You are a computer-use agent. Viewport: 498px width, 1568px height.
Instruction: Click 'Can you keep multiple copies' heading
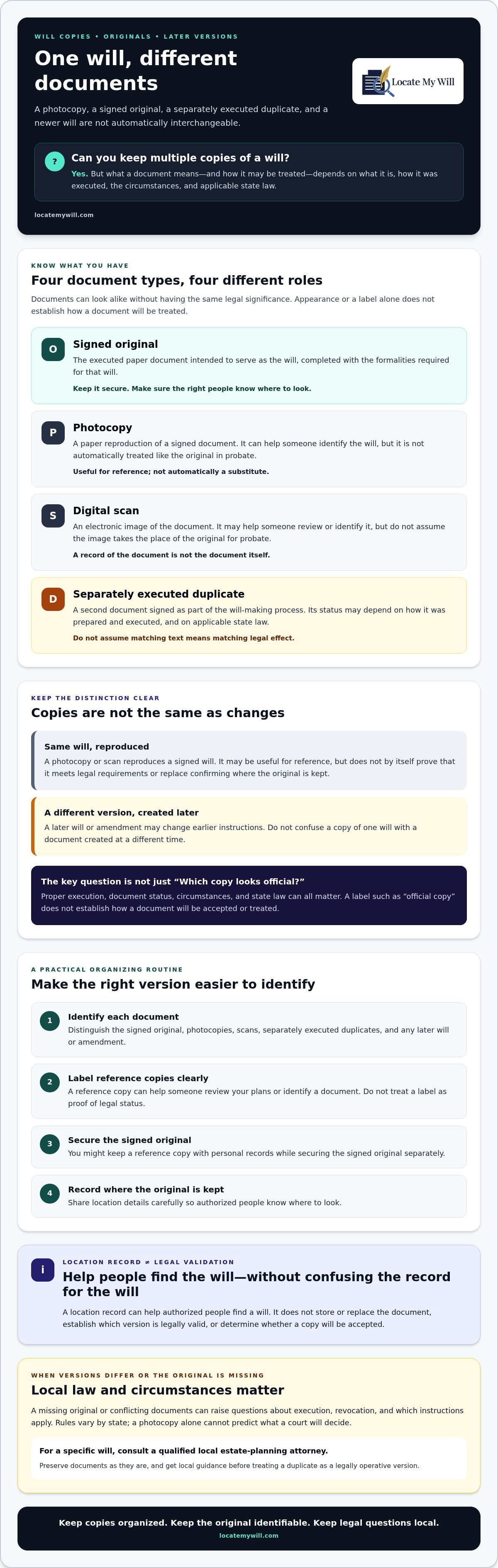point(180,158)
